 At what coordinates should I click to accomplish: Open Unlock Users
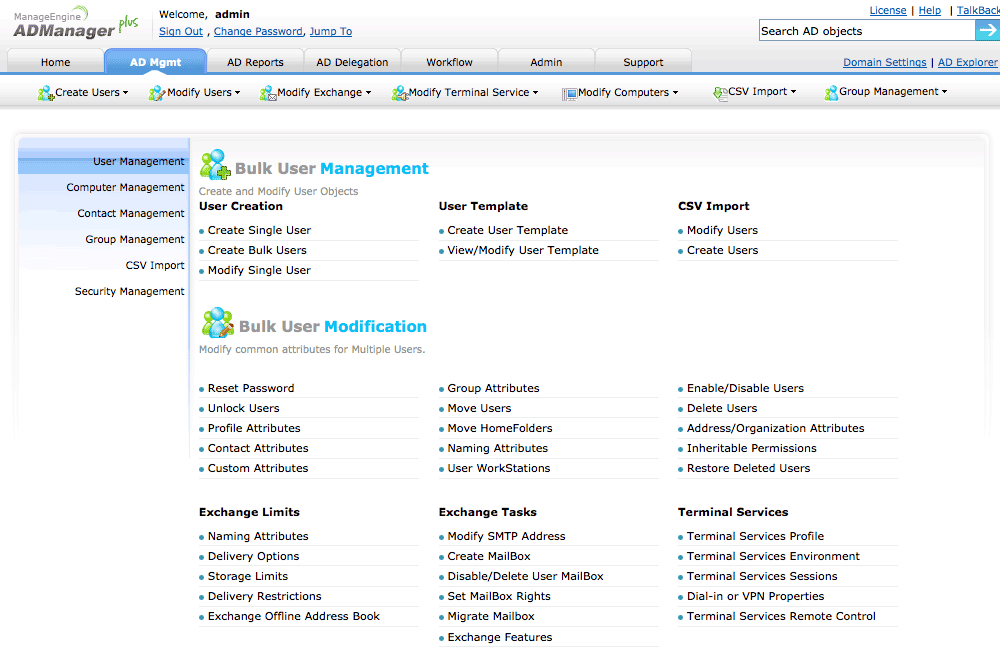(x=244, y=408)
